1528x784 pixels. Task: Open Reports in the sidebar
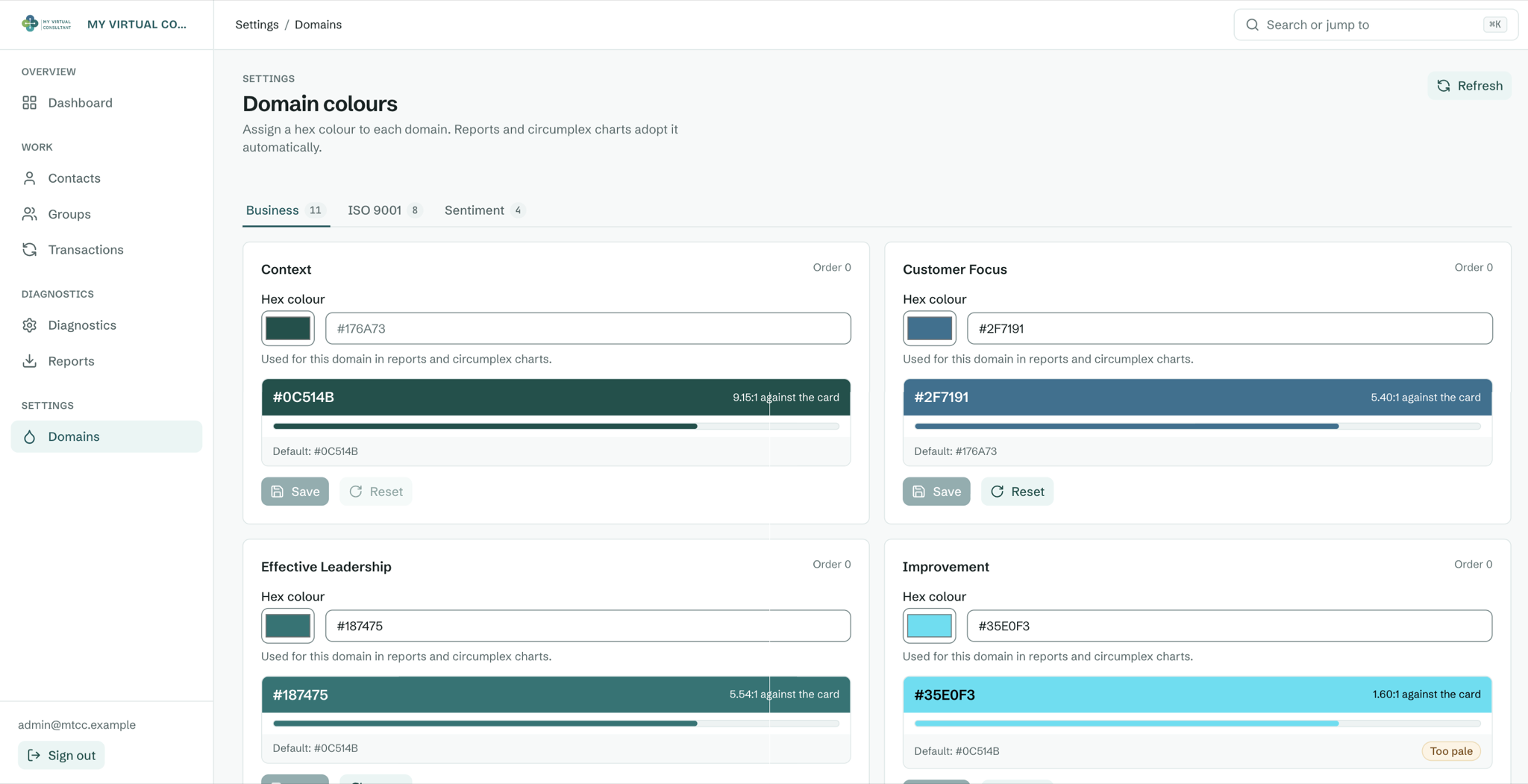(x=107, y=361)
